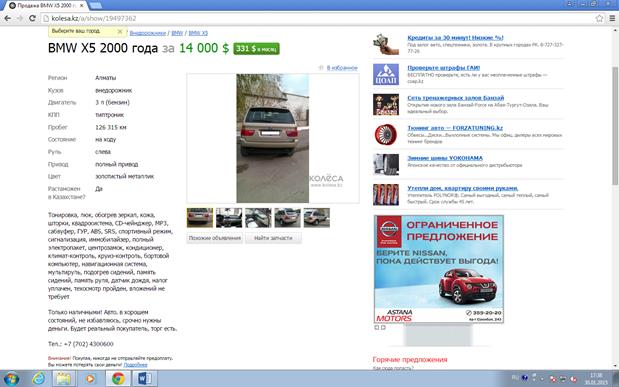619x387 pixels.
Task: Open the 'Тюнинг авто — FORZATUNING.kz' link
Action: point(455,128)
